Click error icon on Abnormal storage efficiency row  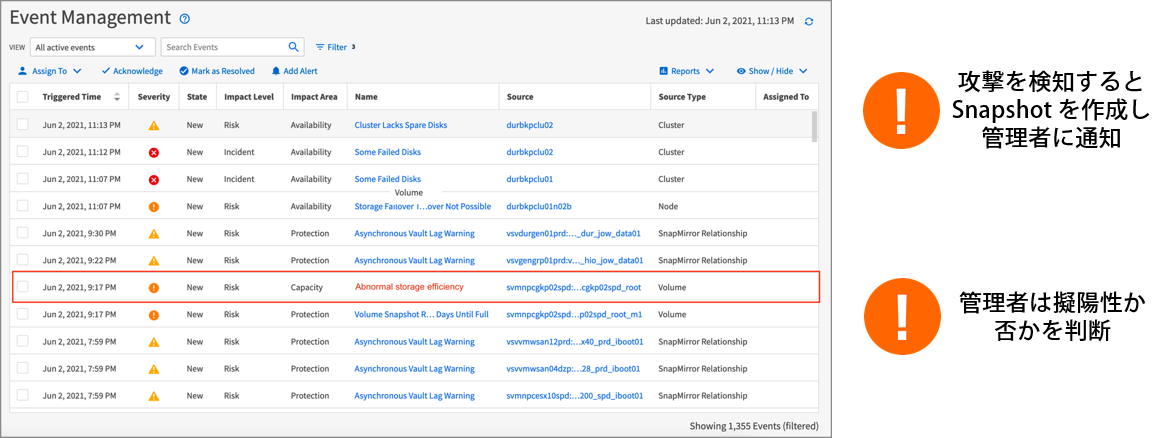[154, 287]
